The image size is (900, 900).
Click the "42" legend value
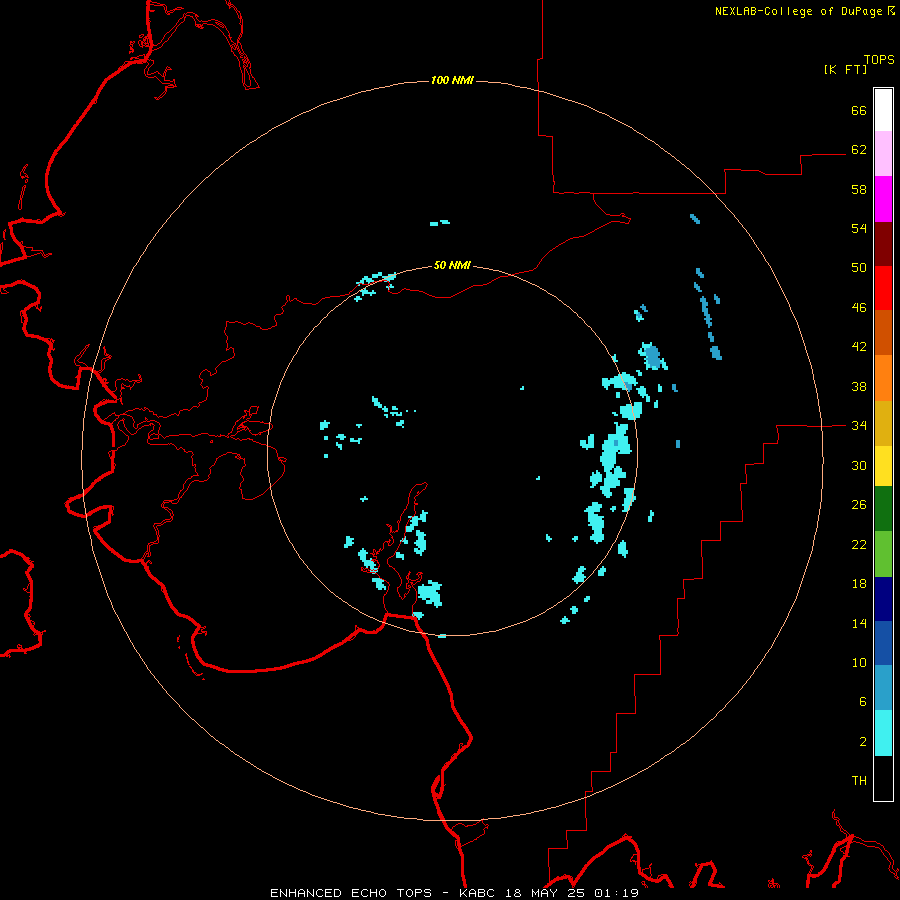click(x=859, y=347)
